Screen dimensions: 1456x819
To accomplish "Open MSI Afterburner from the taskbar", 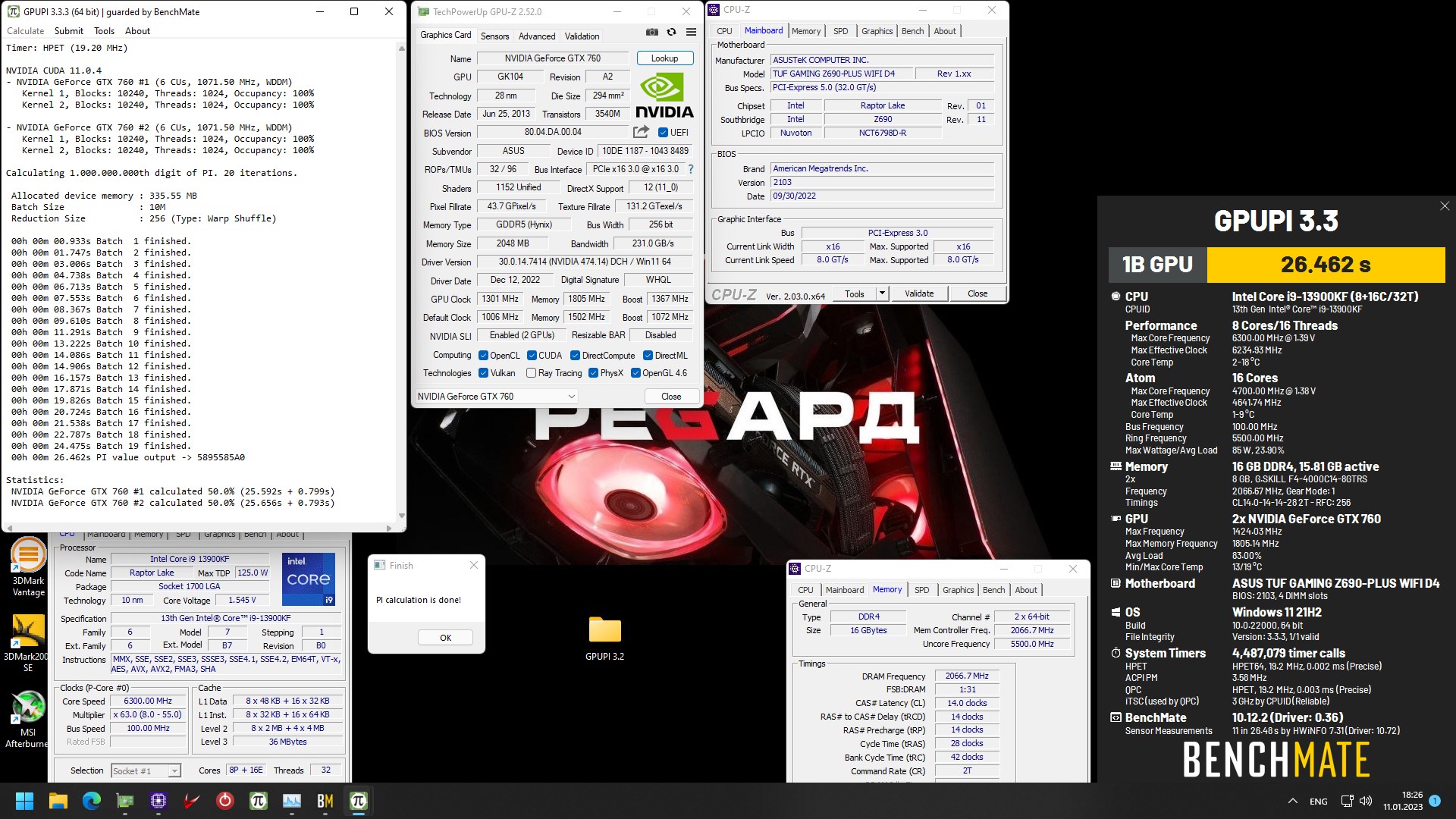I will pyautogui.click(x=192, y=801).
